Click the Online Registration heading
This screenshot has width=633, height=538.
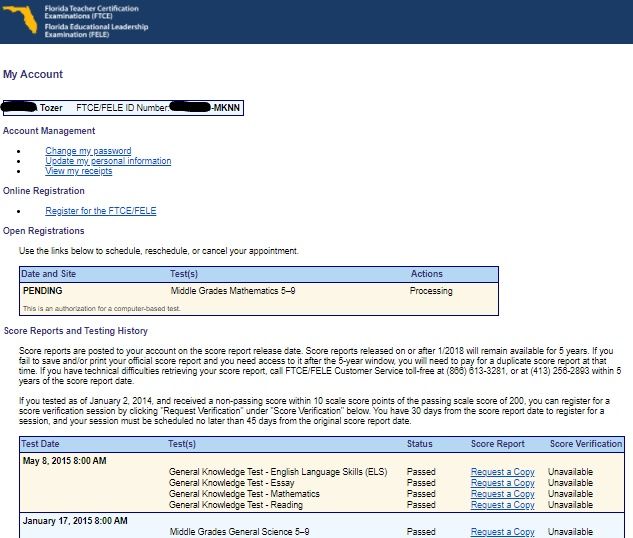click(44, 191)
